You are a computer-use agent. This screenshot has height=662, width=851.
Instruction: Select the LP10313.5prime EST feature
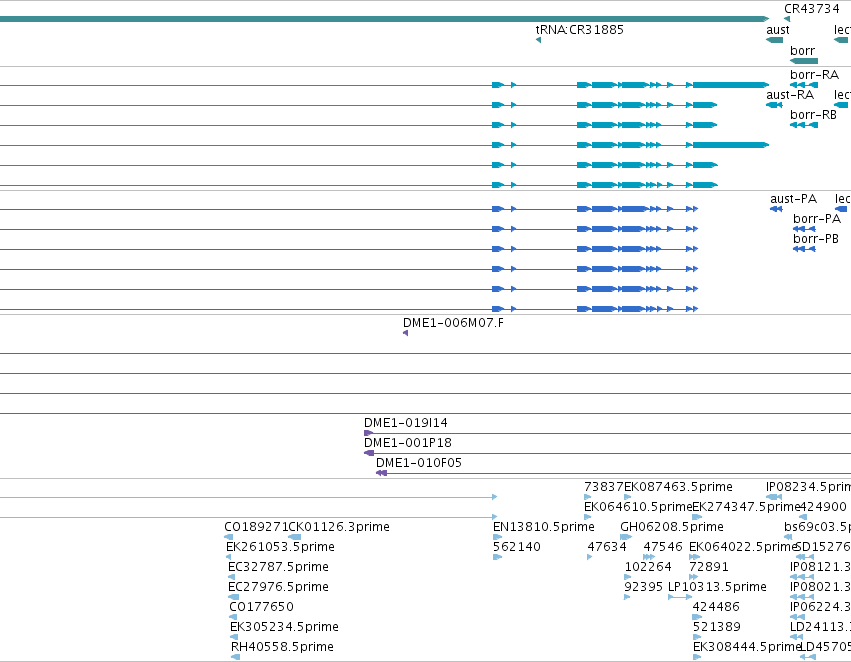(x=679, y=597)
